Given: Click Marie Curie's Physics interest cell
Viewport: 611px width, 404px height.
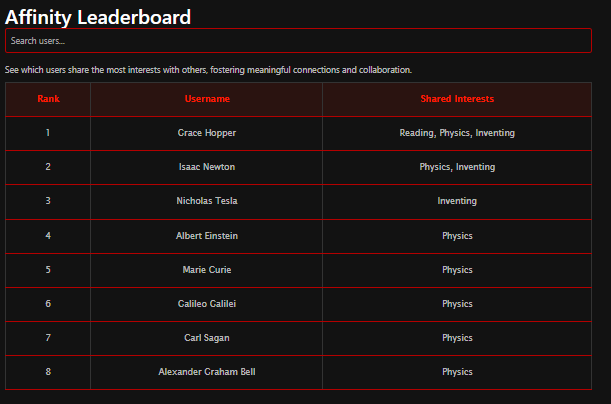Looking at the screenshot, I should point(457,270).
